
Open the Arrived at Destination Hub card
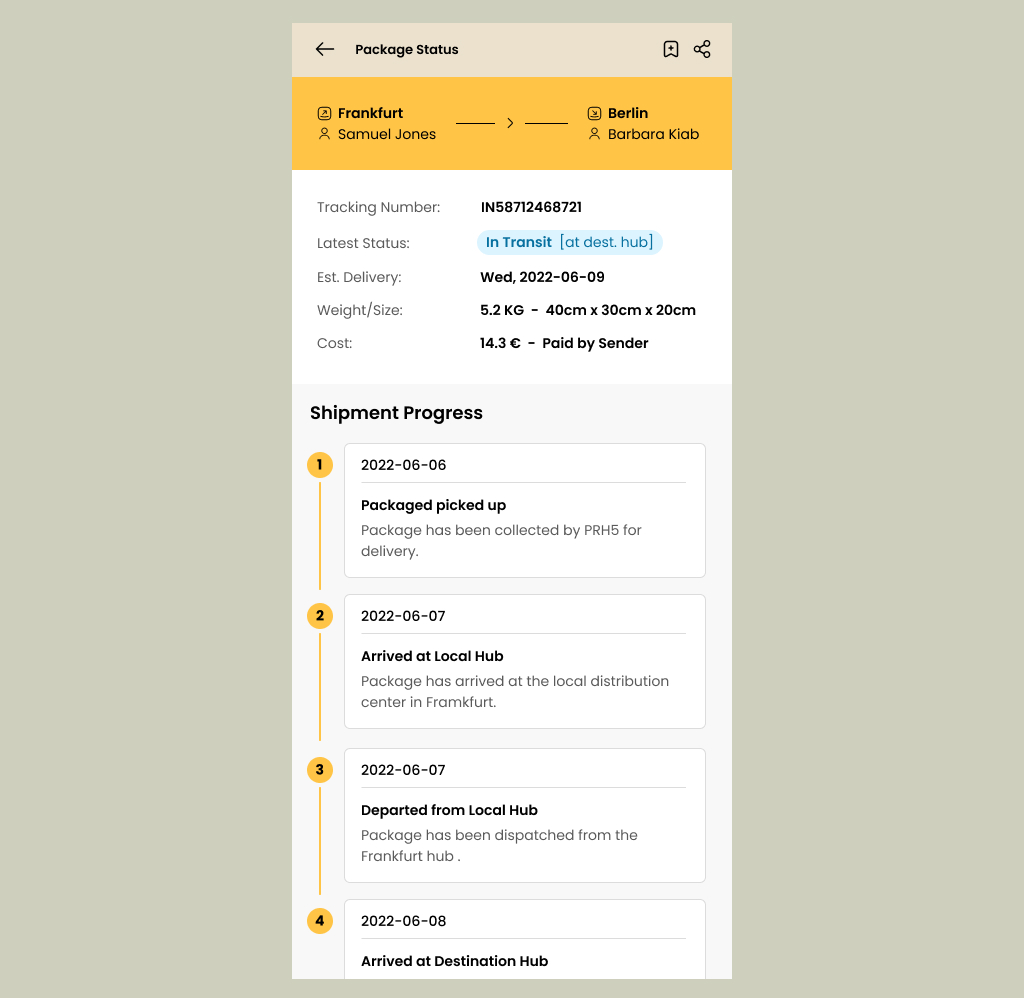525,939
